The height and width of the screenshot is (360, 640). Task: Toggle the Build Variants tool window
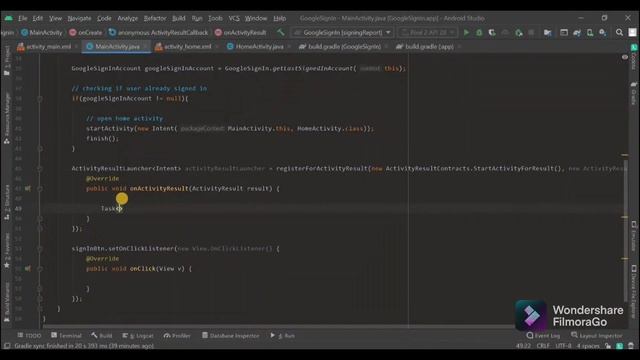(7, 302)
